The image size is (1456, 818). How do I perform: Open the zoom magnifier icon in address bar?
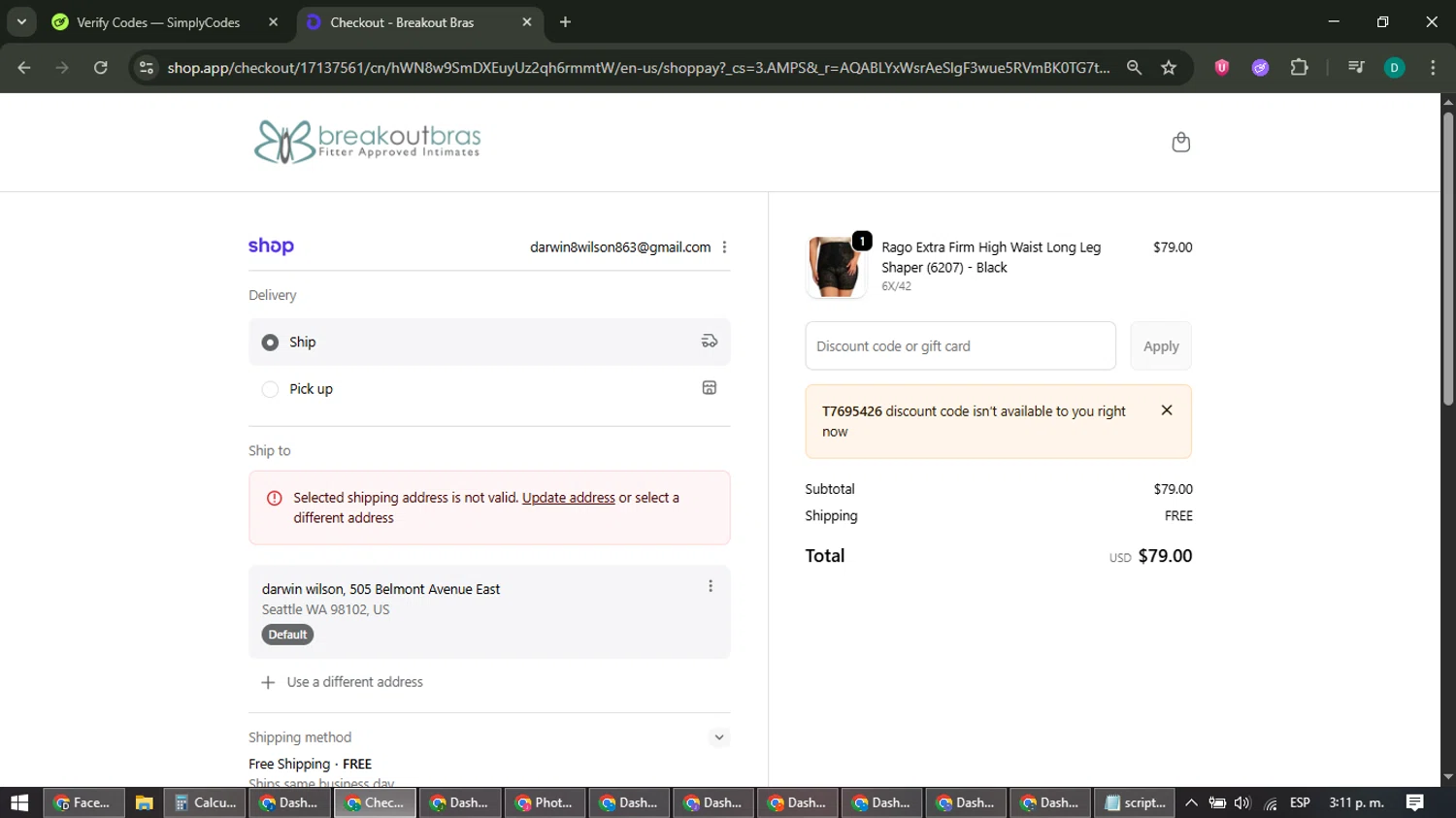pyautogui.click(x=1134, y=68)
